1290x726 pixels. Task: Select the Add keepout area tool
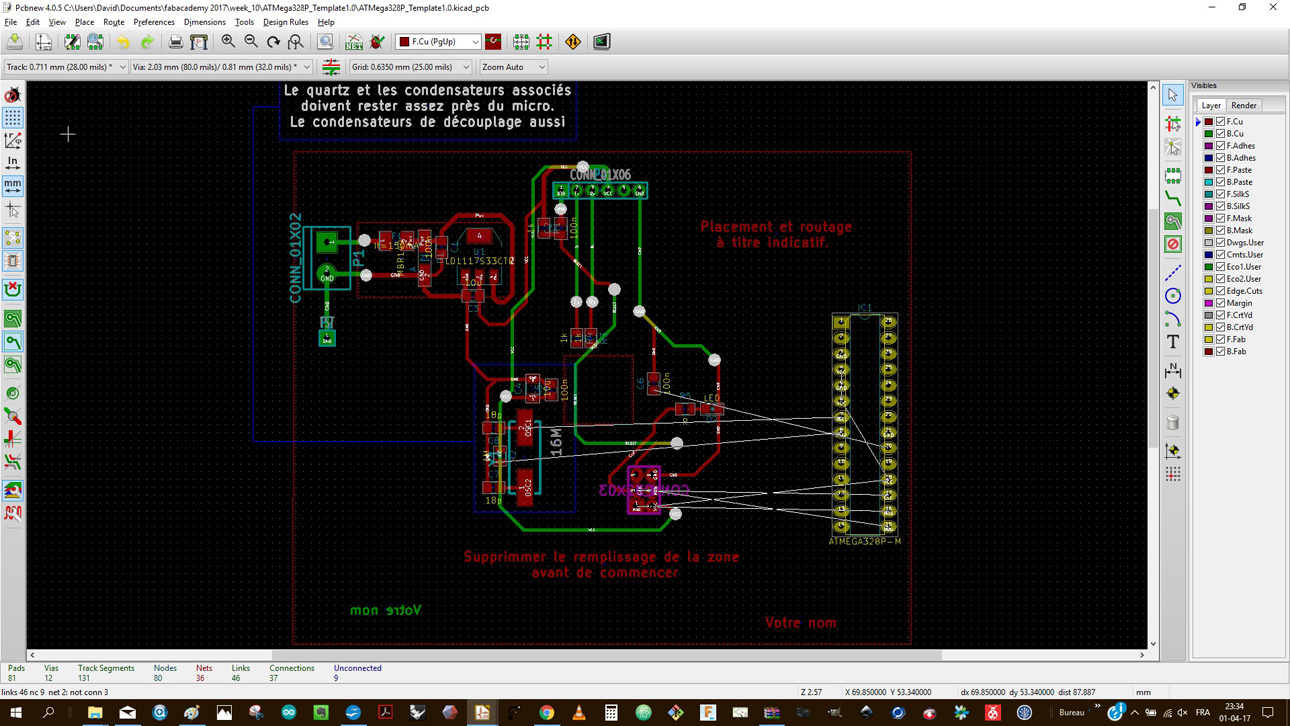point(1173,244)
